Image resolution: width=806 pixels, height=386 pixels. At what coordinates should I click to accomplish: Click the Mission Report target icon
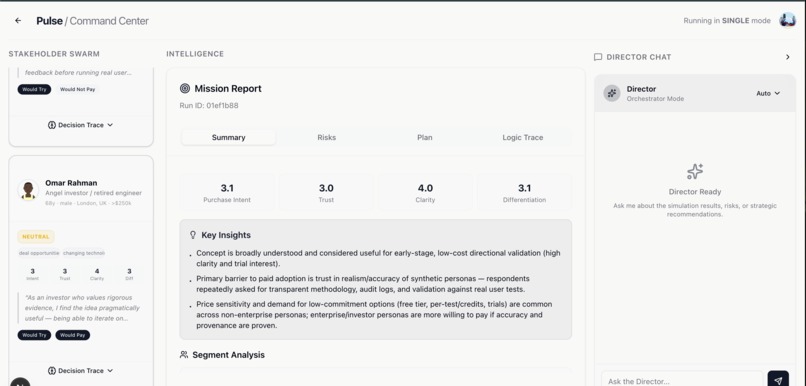[185, 88]
